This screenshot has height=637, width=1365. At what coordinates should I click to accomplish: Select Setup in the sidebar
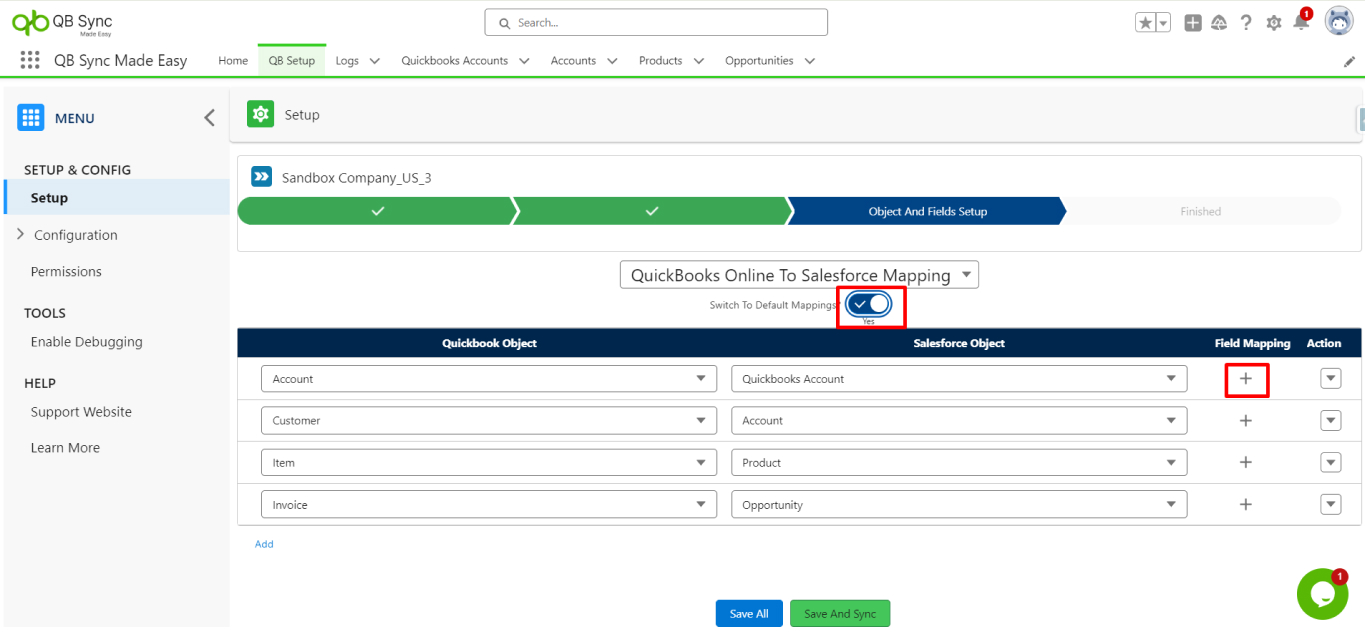coord(117,198)
